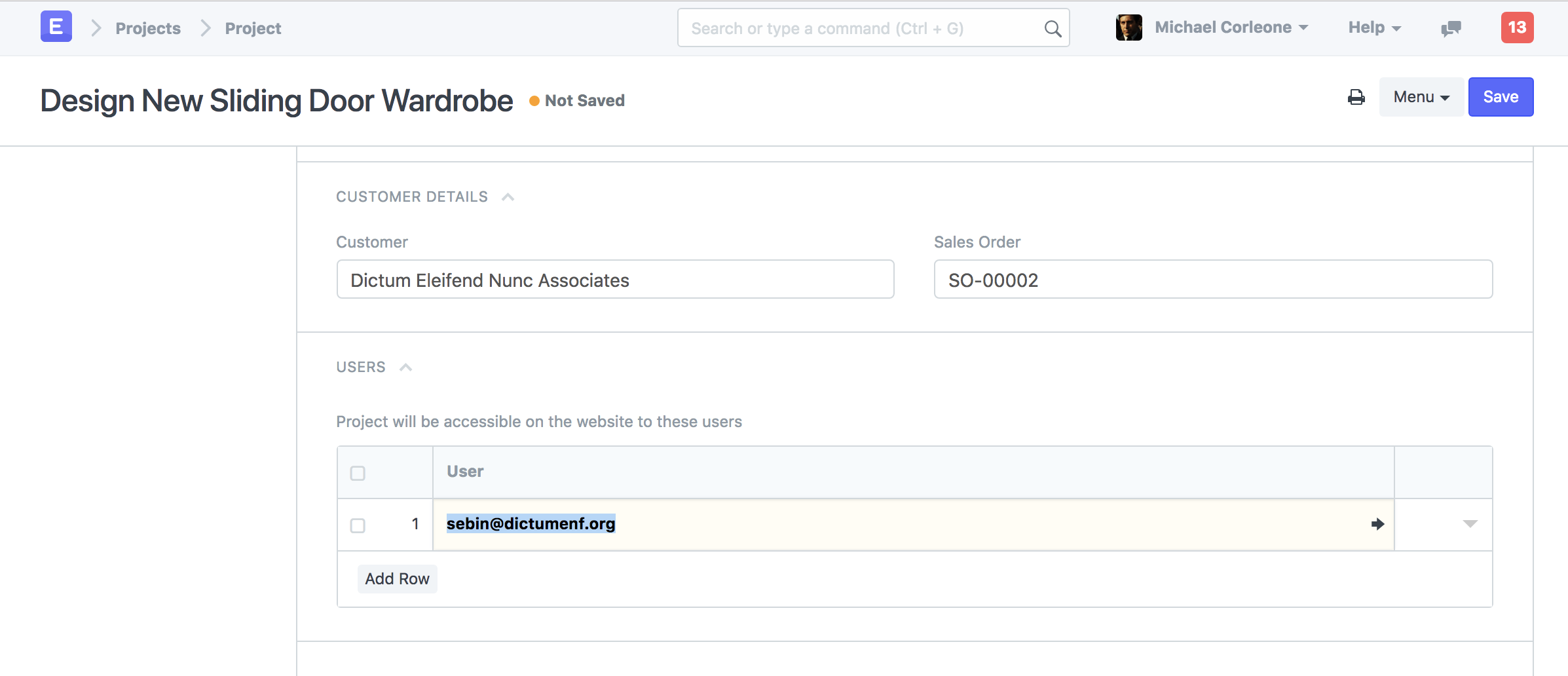Image resolution: width=1568 pixels, height=676 pixels.
Task: Open the notifications badge showing 13
Action: pyautogui.click(x=1517, y=28)
